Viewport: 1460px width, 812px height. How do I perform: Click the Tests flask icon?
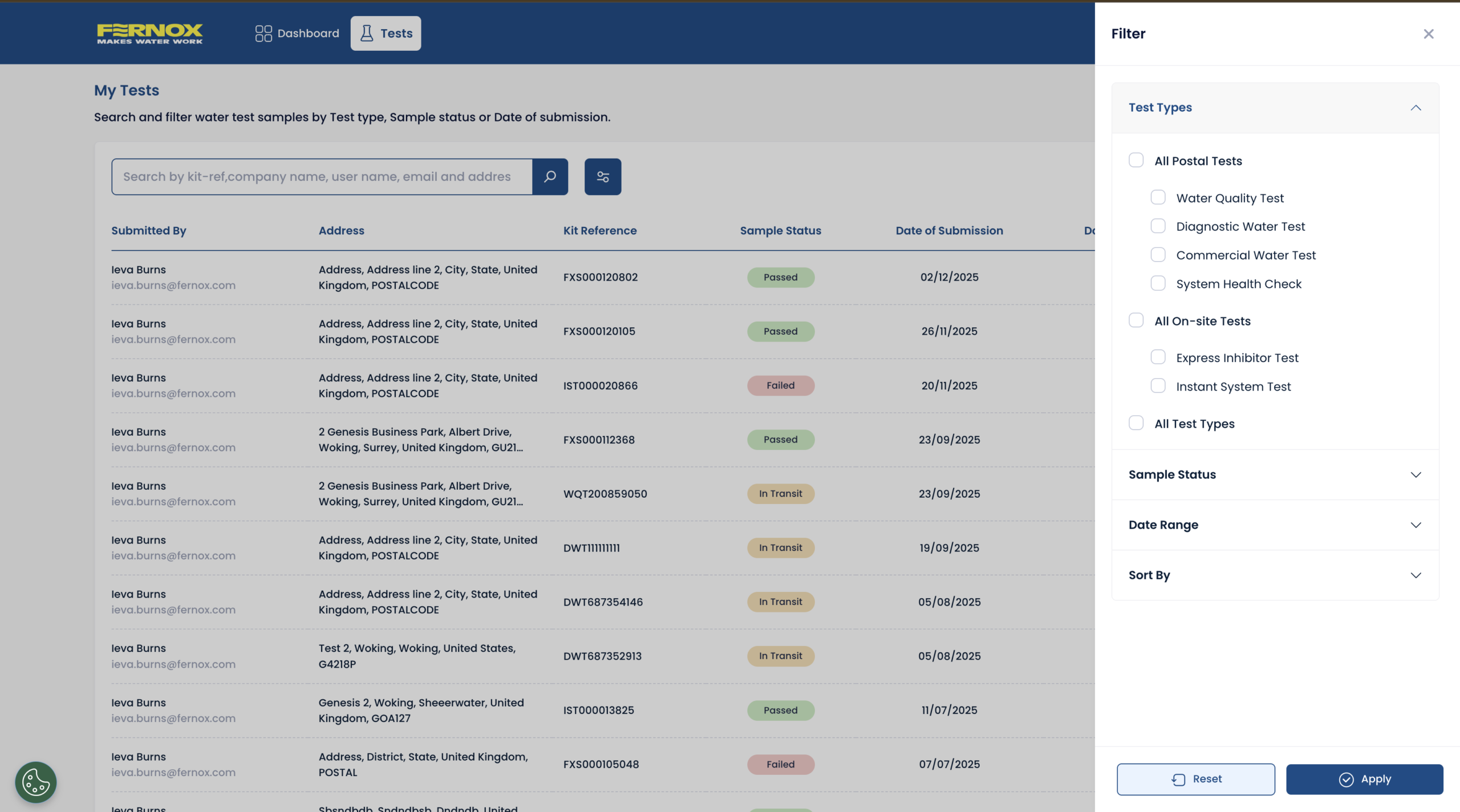click(x=367, y=34)
